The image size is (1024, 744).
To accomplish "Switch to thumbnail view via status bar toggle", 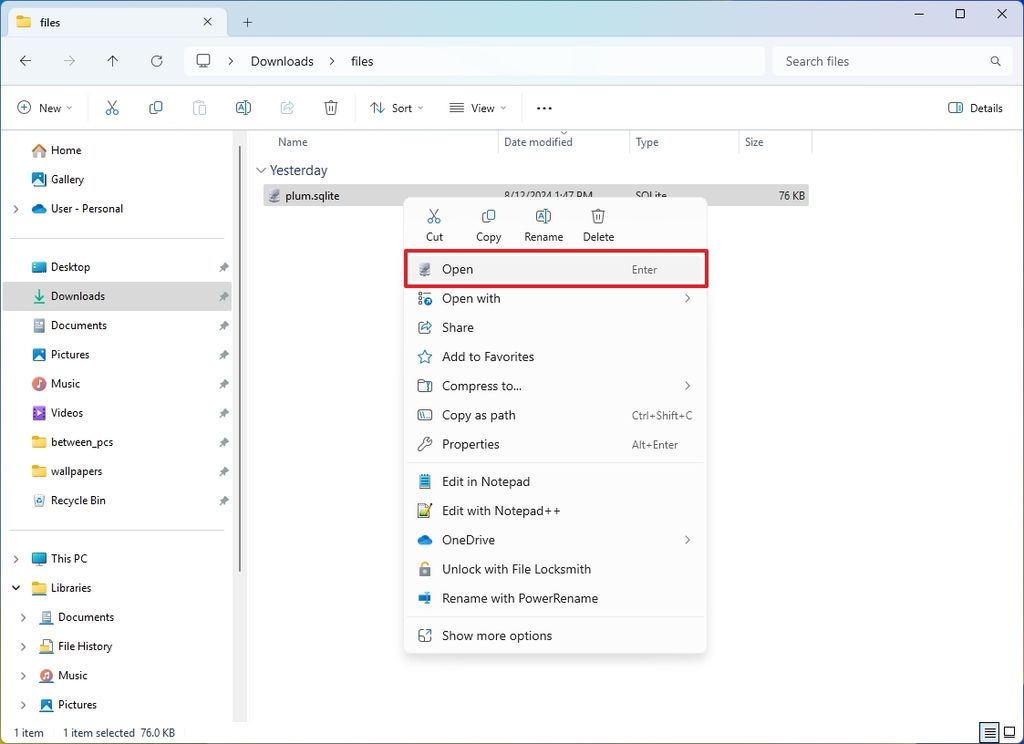I will 1008,732.
